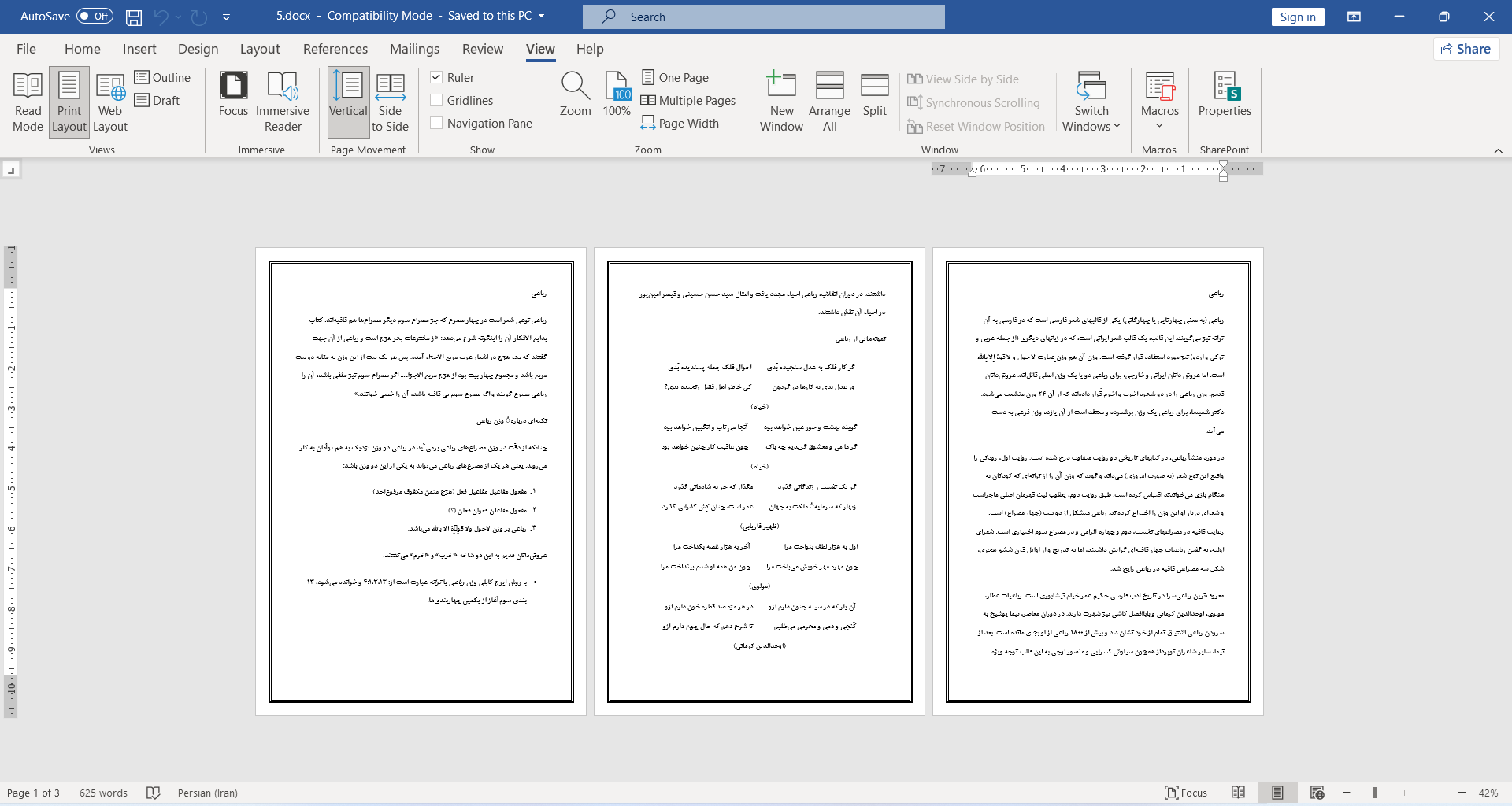Click Redo in Quick Access Toolbar

coord(199,17)
